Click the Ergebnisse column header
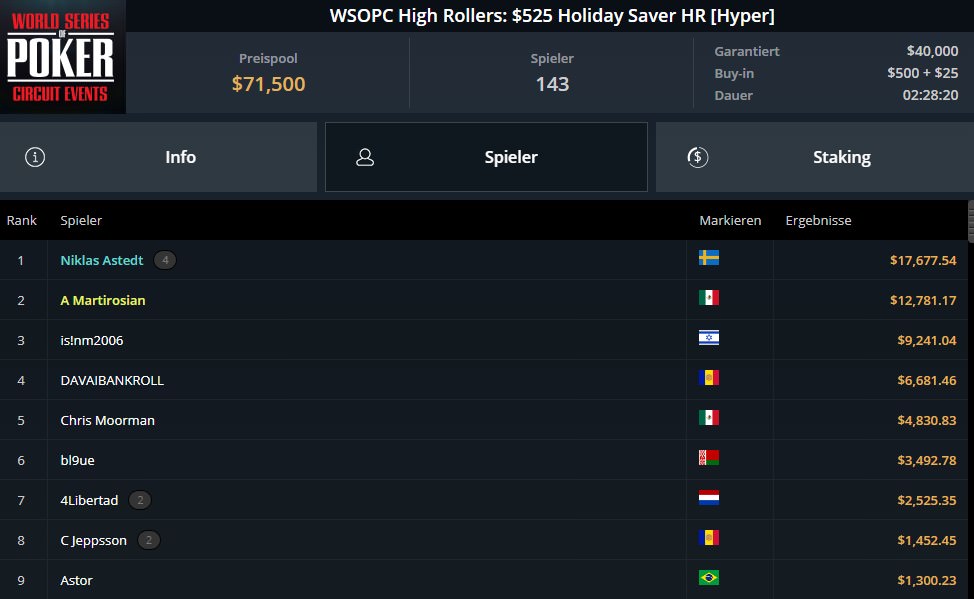This screenshot has width=974, height=599. [x=818, y=221]
